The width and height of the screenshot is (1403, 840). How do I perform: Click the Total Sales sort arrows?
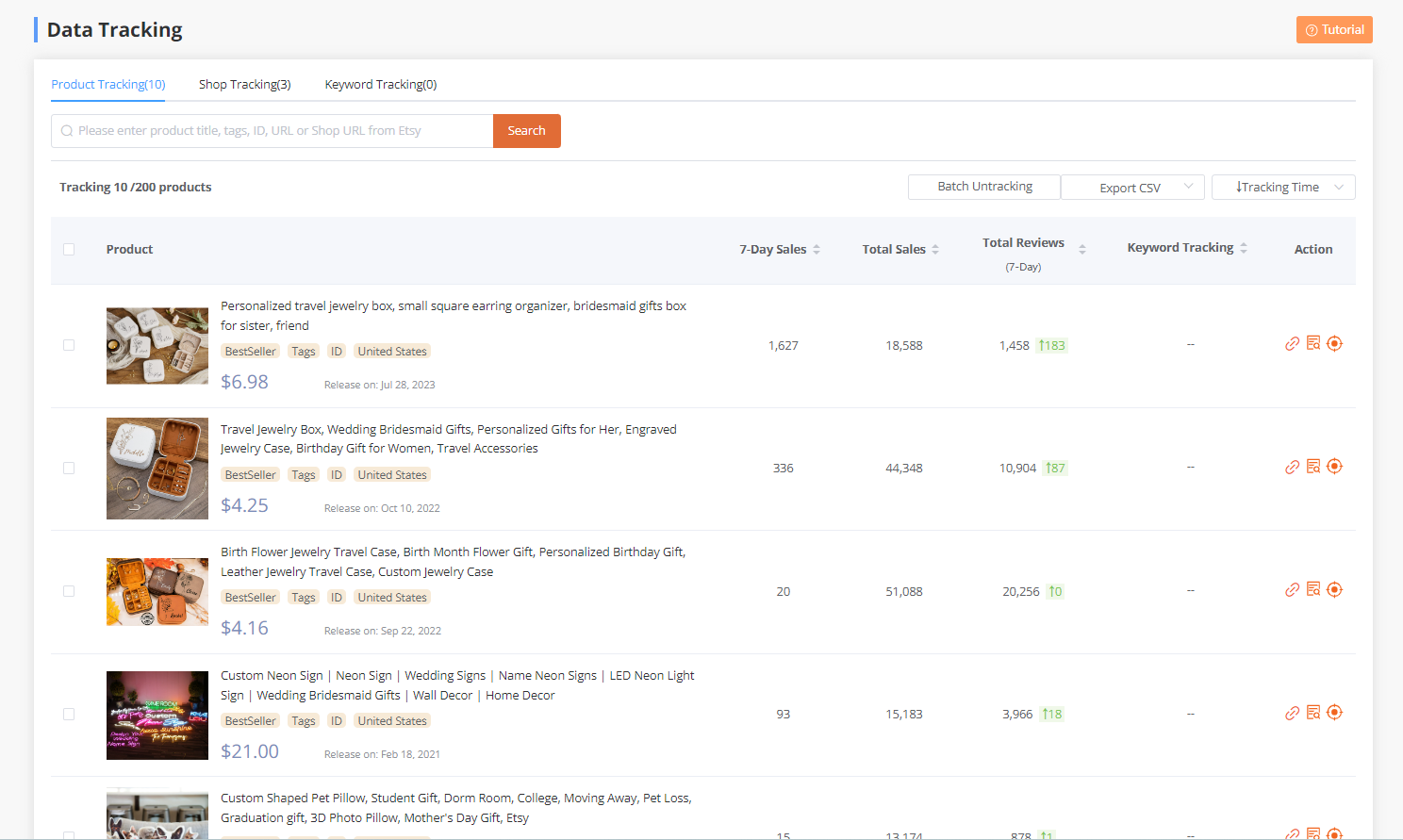point(933,249)
